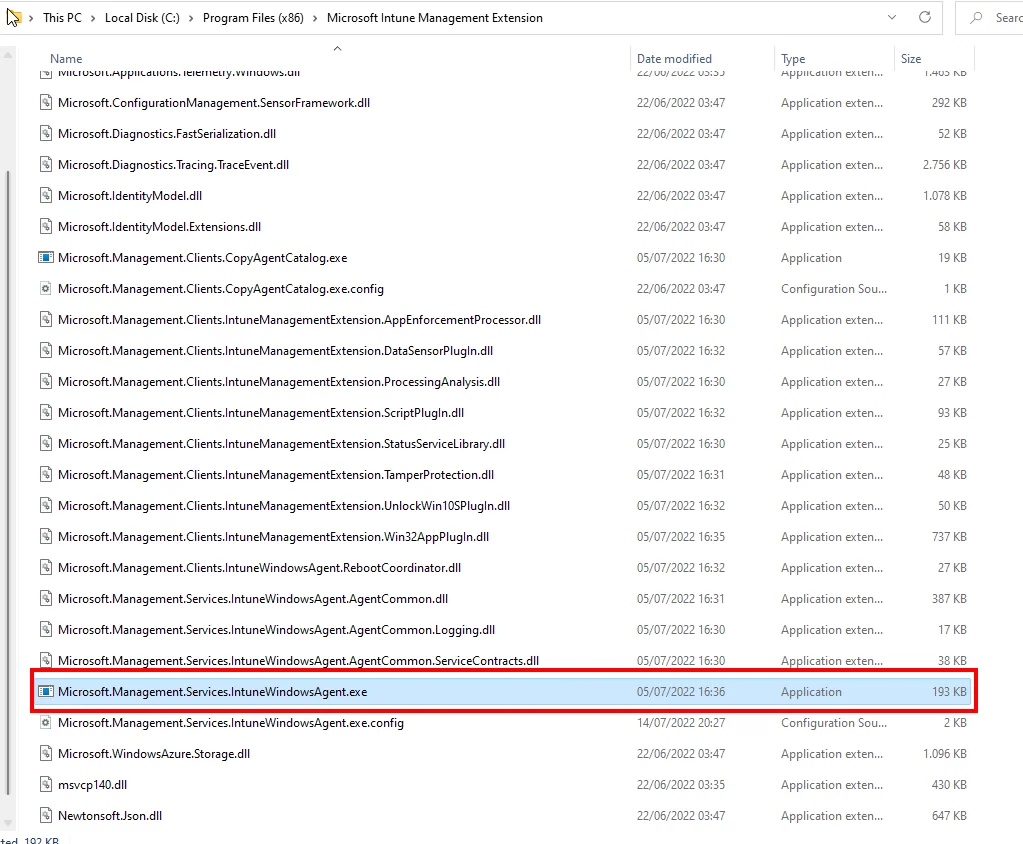Viewport: 1023px width, 844px height.
Task: Click the IntuneWindowsAgent.exe.config gear icon
Action: tap(46, 722)
